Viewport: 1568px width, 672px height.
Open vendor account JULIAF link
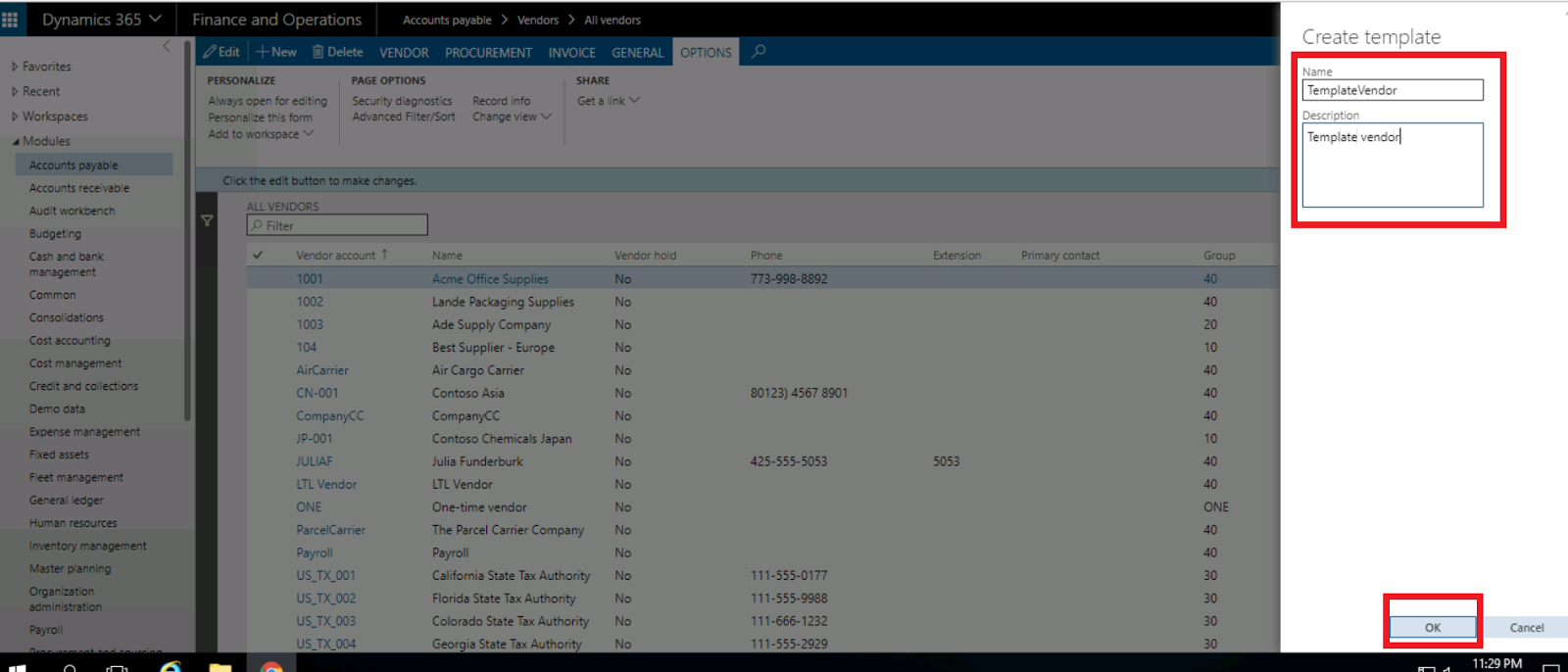(315, 461)
